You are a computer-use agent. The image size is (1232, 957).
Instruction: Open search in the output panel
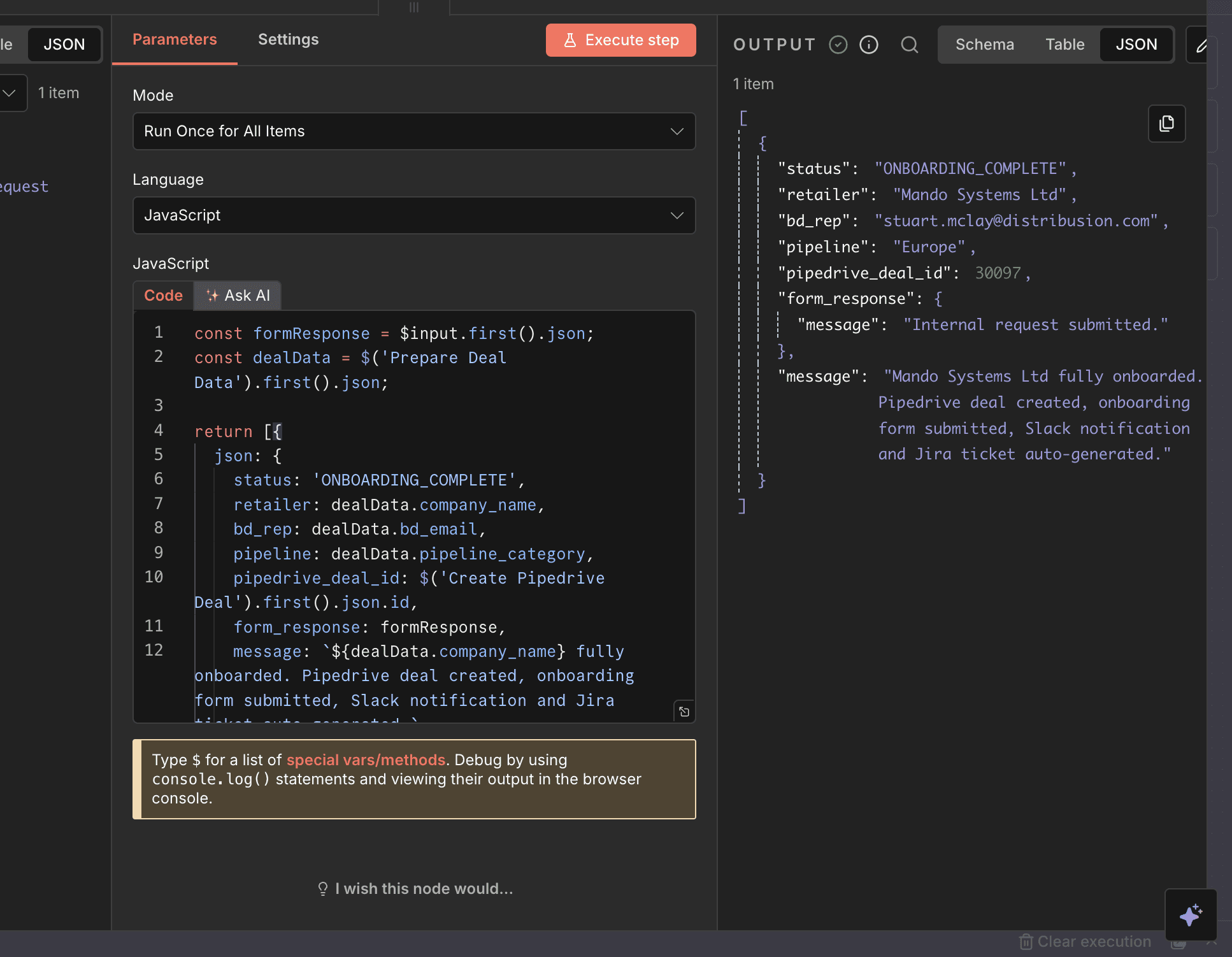910,45
